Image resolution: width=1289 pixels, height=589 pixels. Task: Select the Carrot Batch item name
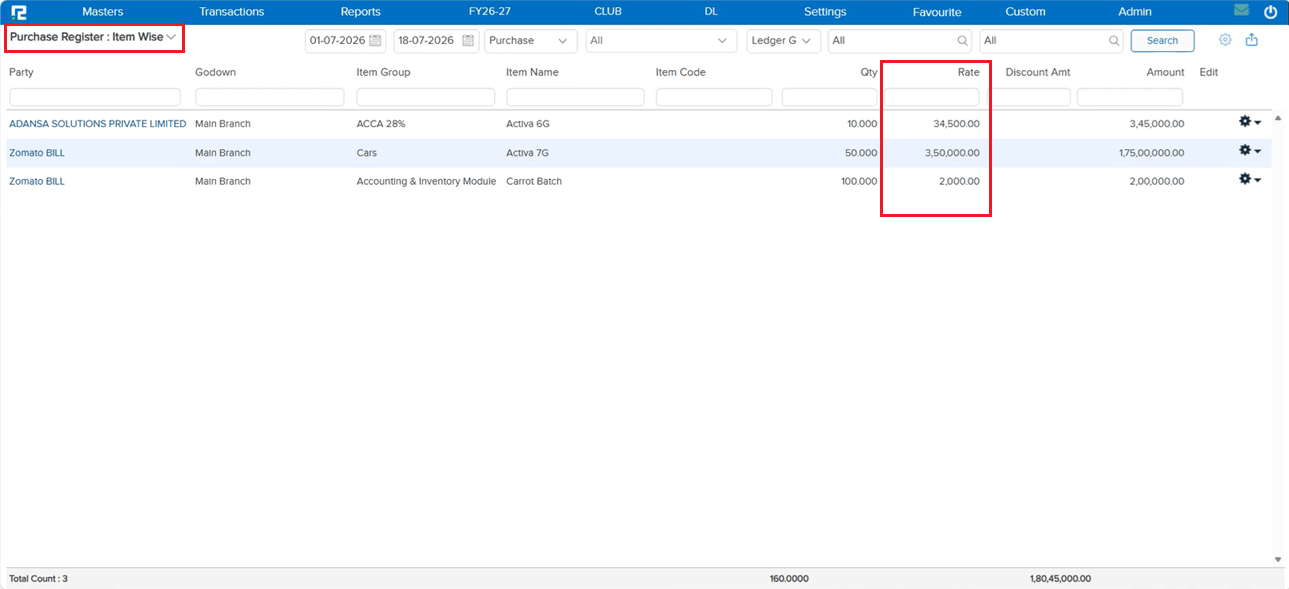[x=534, y=181]
